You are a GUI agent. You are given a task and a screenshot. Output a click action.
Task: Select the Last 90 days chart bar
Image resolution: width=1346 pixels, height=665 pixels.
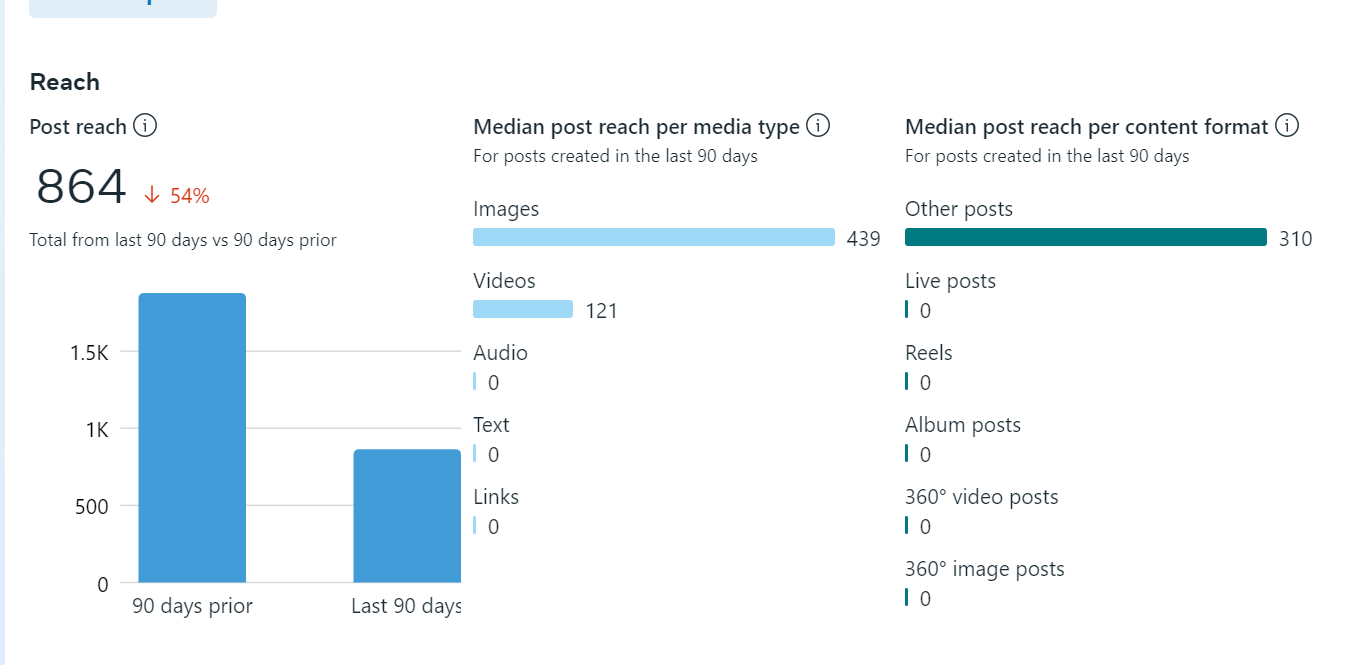click(x=407, y=515)
